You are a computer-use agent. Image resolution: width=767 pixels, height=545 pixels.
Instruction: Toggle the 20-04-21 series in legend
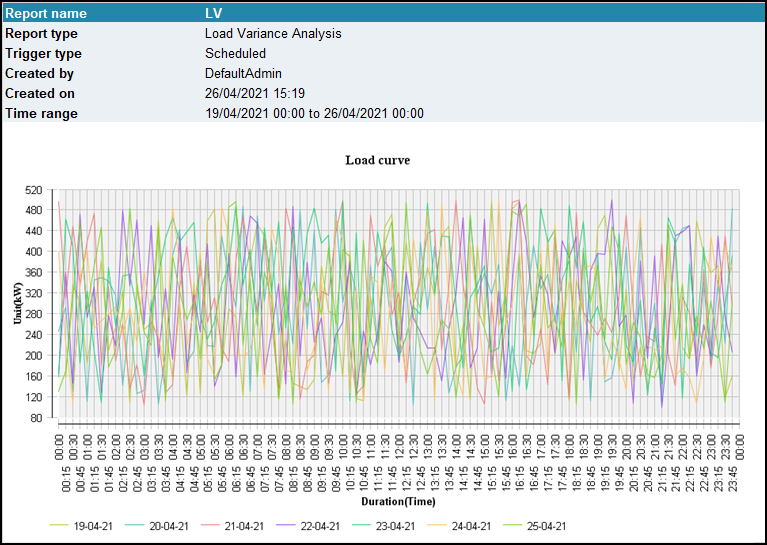[170, 526]
